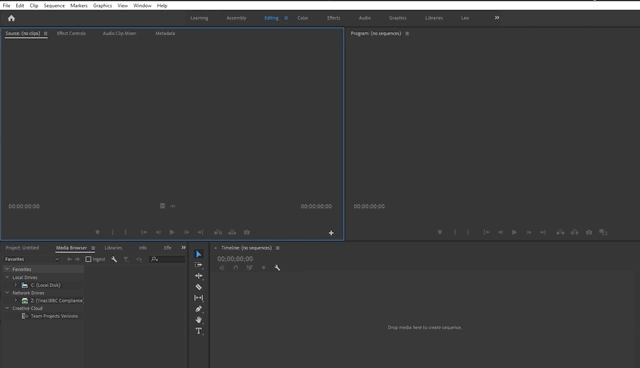Viewport: 640px width, 368px height.
Task: Go forward in Media Browser
Action: (x=77, y=259)
